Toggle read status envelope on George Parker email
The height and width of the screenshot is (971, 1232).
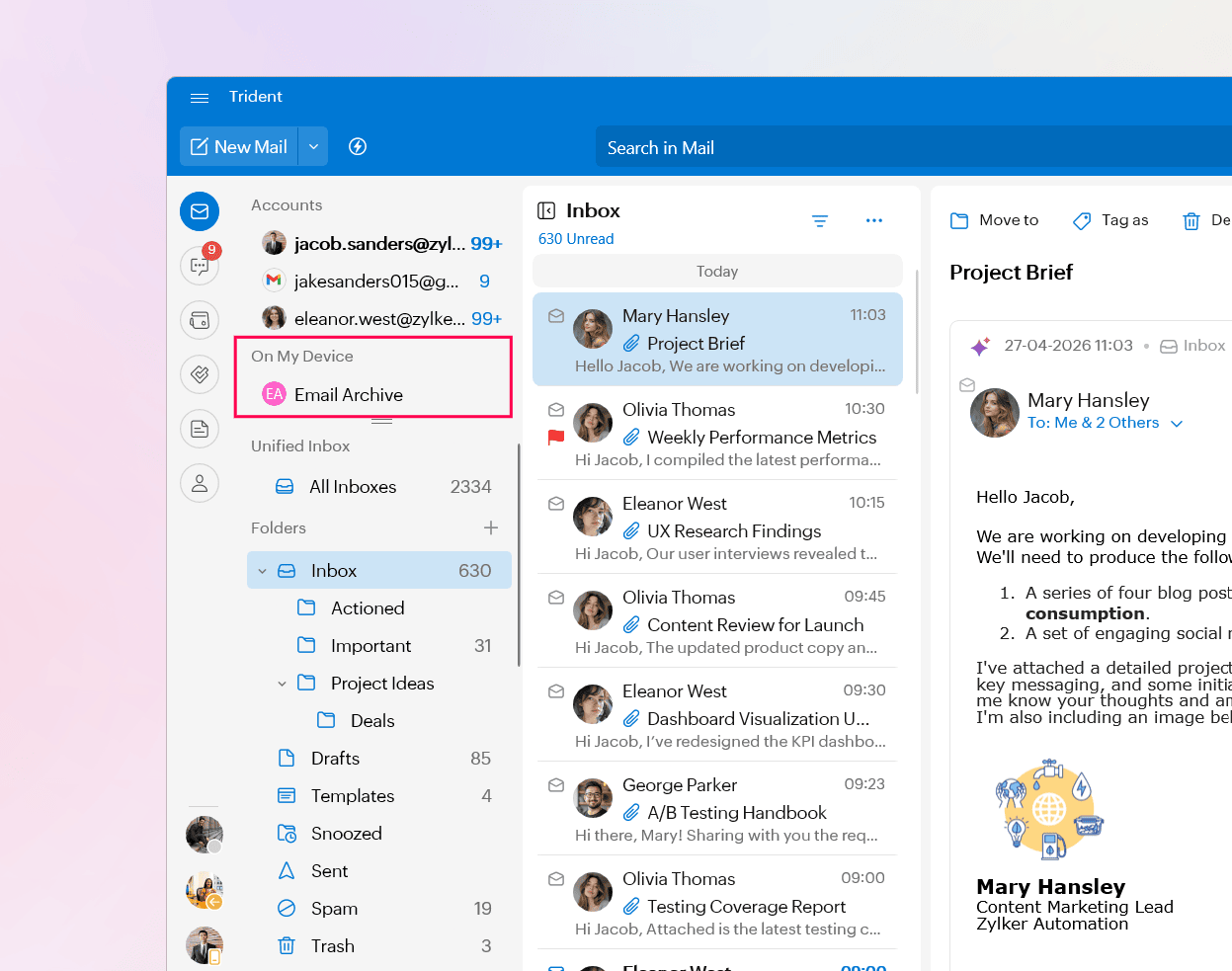556,785
